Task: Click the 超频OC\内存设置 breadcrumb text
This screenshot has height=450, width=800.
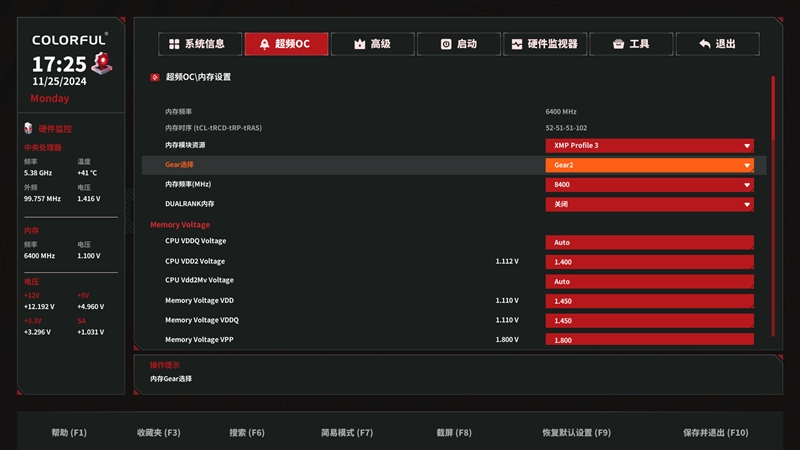Action: (x=198, y=77)
